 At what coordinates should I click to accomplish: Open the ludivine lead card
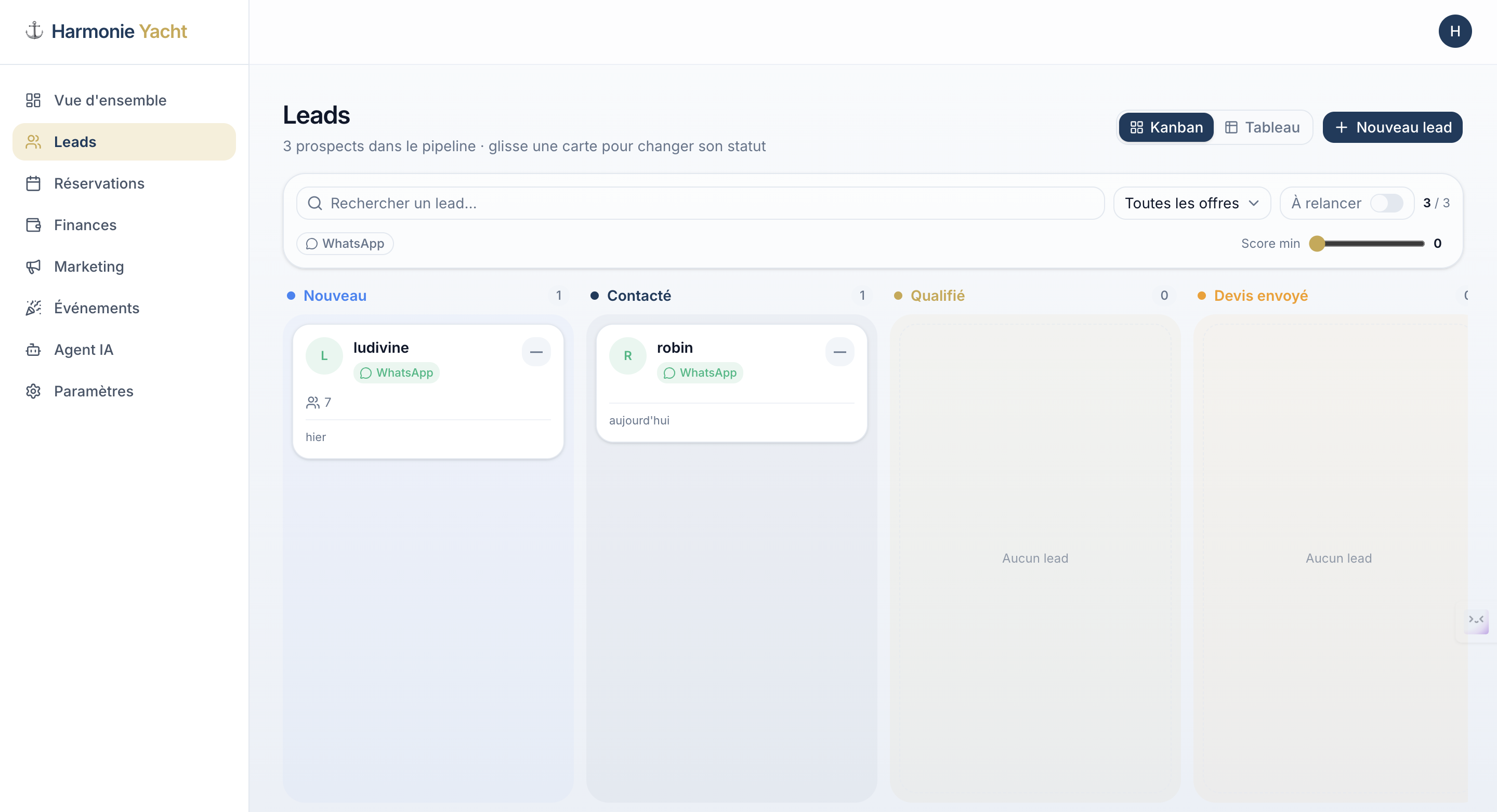point(428,392)
